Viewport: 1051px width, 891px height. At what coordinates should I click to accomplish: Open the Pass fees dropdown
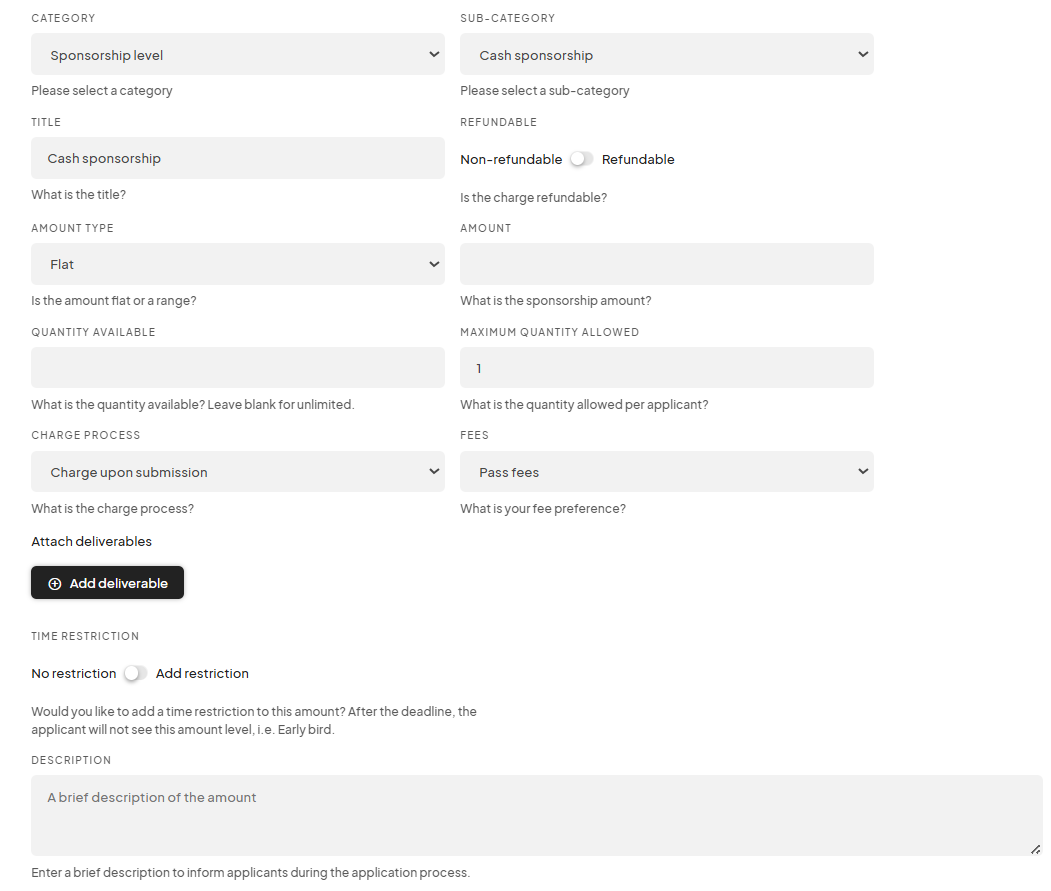(x=667, y=471)
